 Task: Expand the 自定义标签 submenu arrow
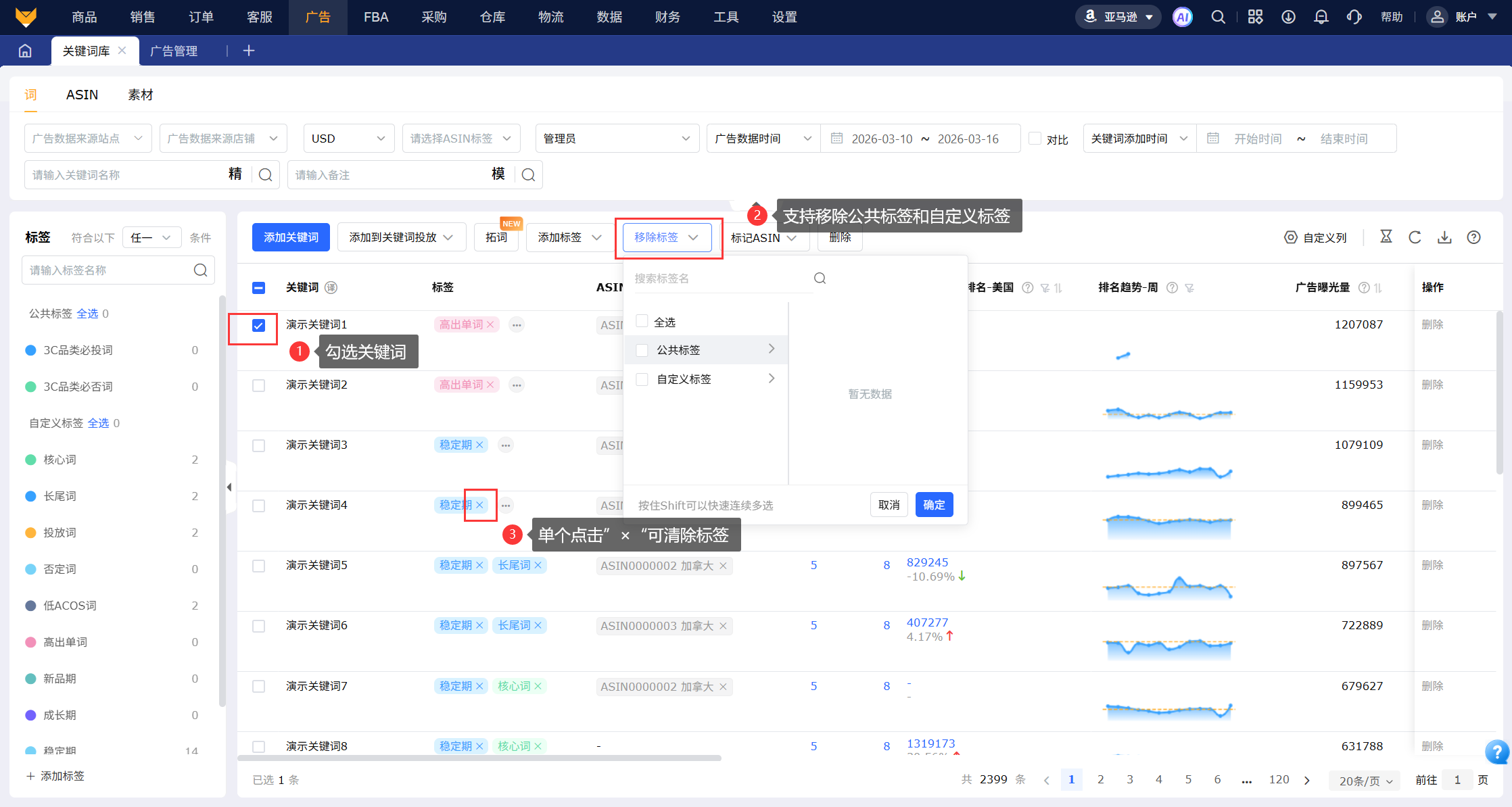coord(772,378)
